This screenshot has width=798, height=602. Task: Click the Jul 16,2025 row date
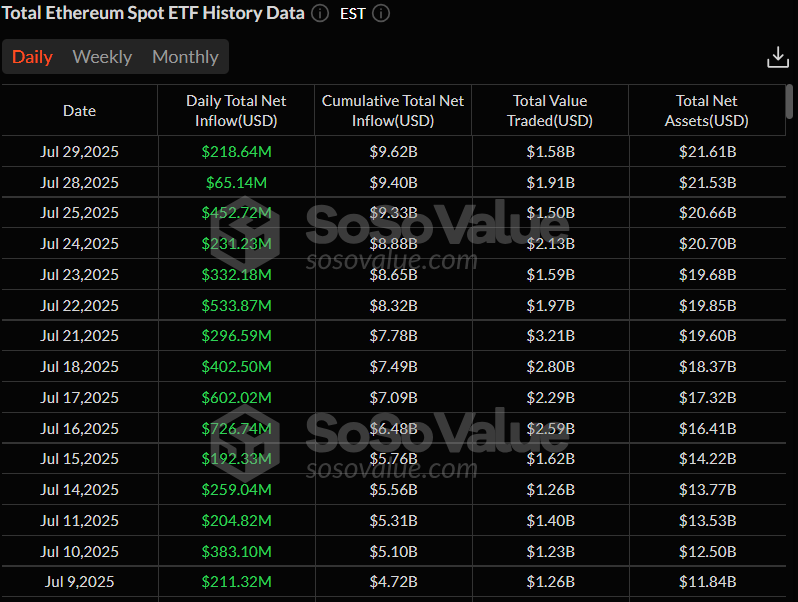tap(79, 428)
